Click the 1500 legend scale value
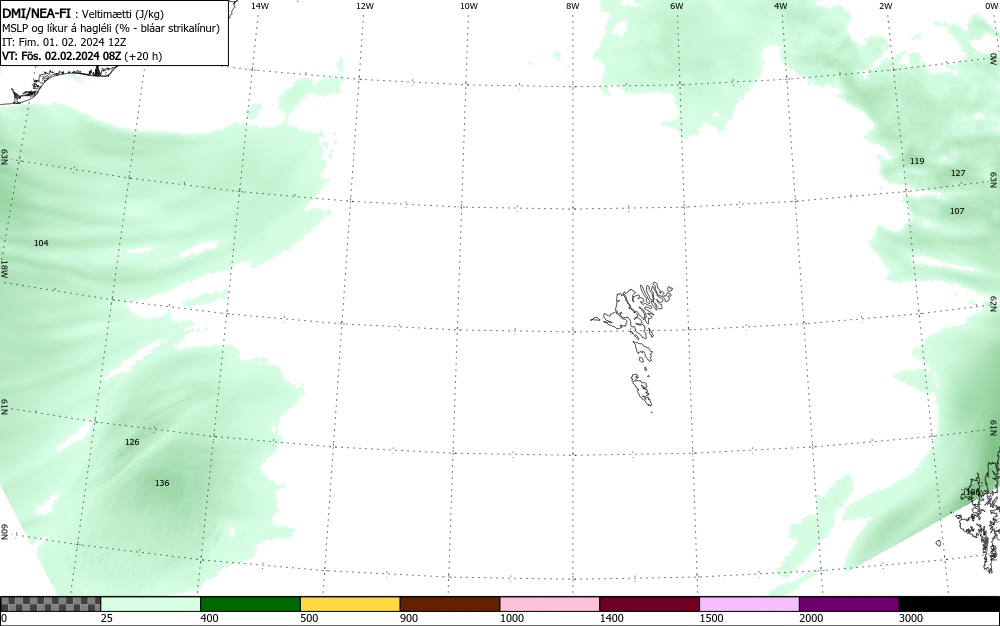The image size is (1000, 626). pos(711,618)
